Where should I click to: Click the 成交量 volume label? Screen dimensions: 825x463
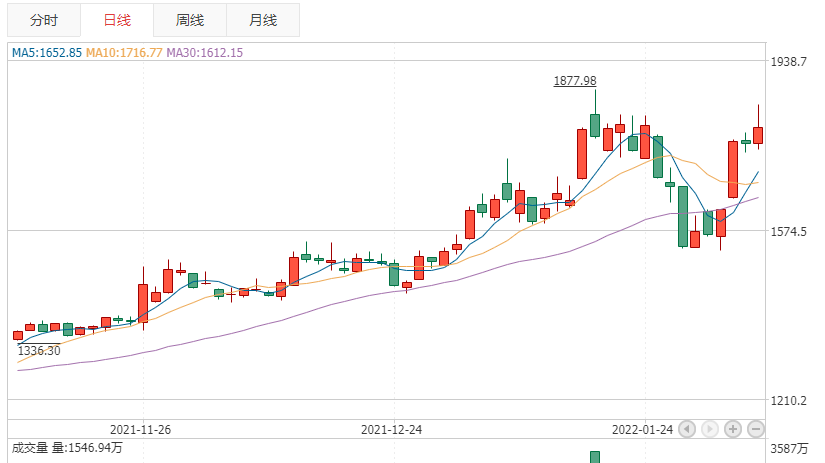click(30, 448)
